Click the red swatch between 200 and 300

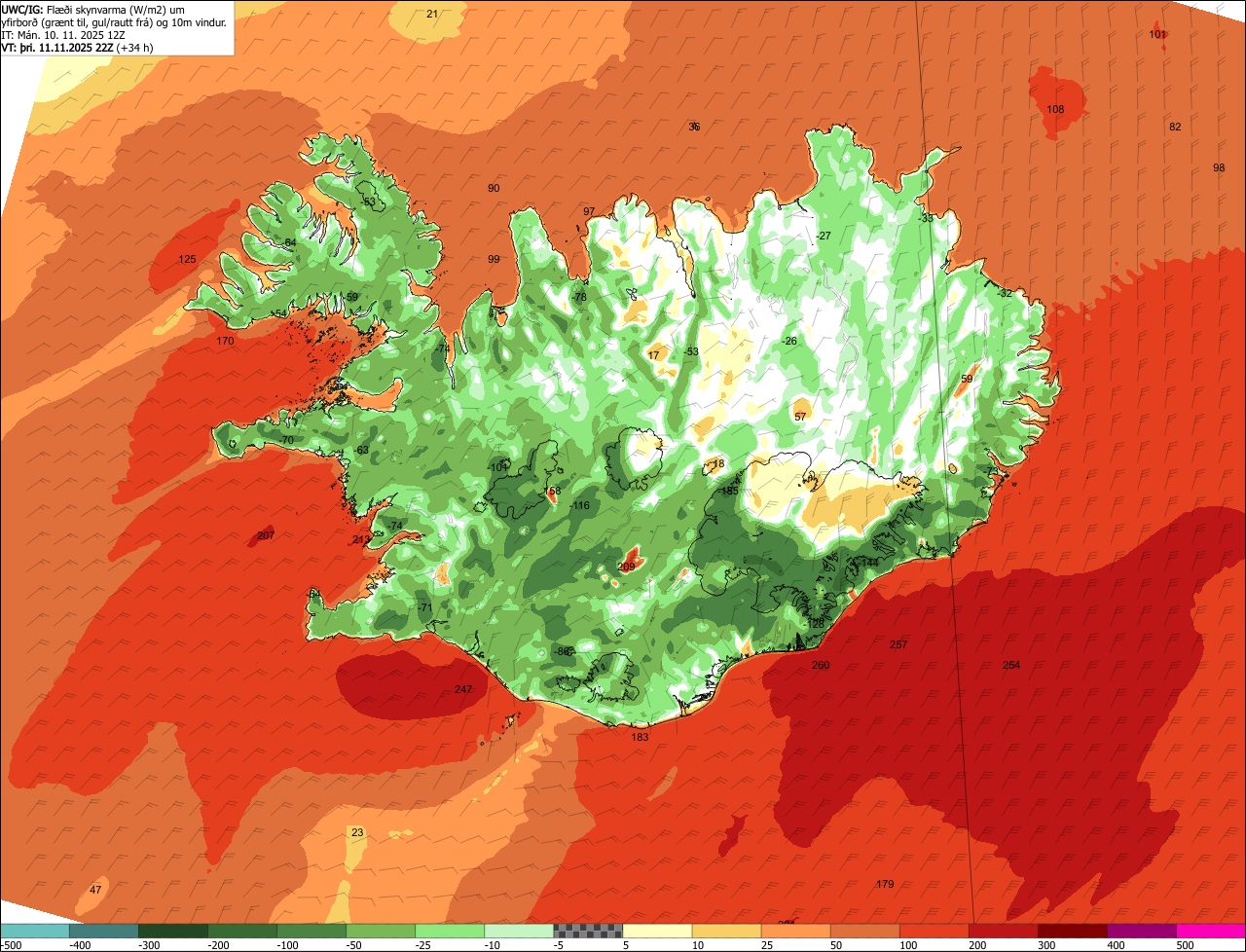pos(1003,931)
